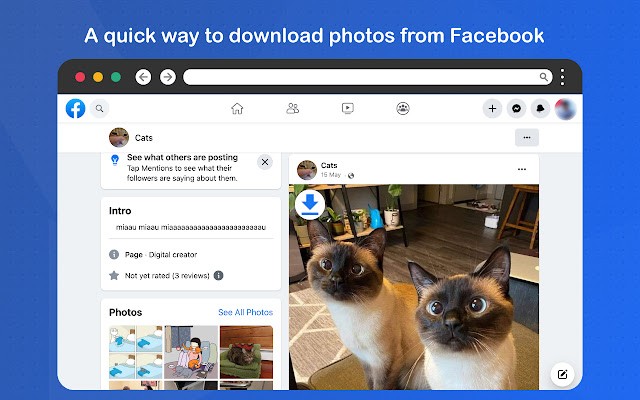Screen dimensions: 640x400
Task: Open Facebook home via logo
Action: tap(75, 109)
